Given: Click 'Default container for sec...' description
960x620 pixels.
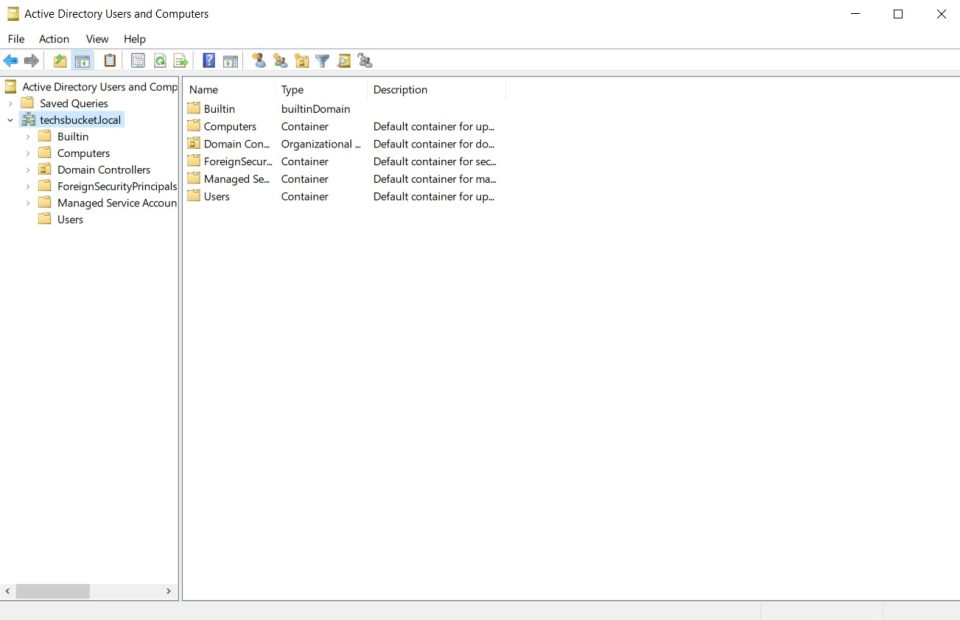Looking at the screenshot, I should (x=435, y=162).
